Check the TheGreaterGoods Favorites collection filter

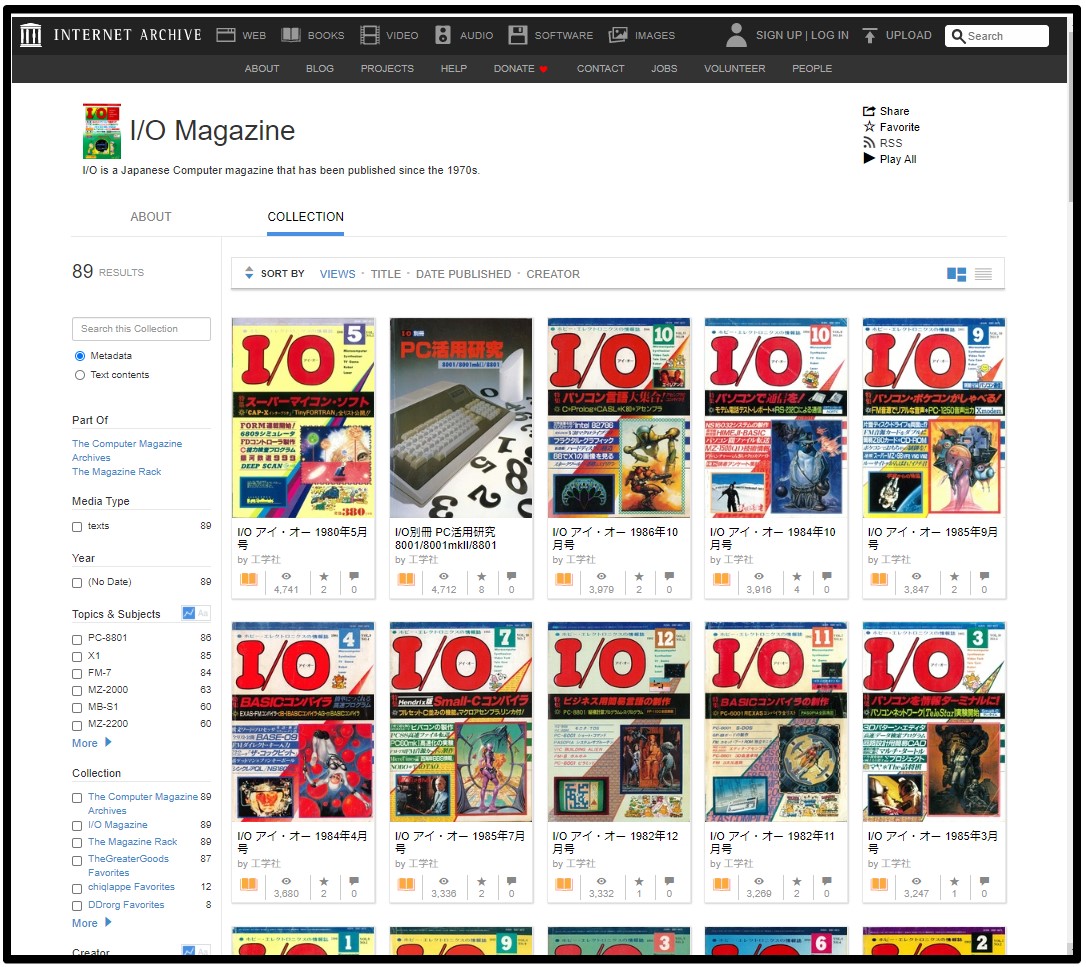(77, 860)
